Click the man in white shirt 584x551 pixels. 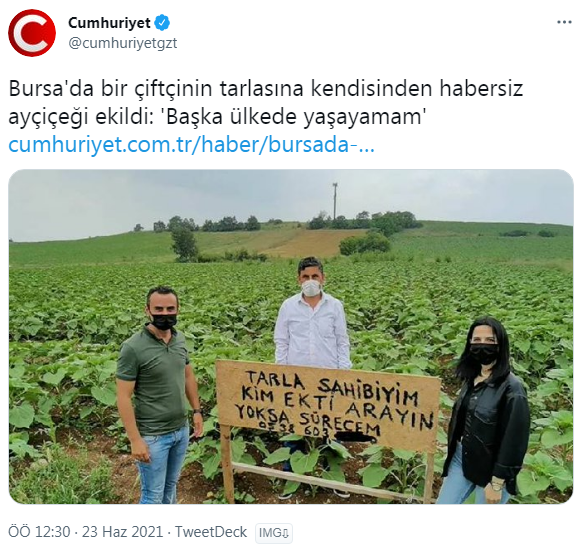click(312, 311)
